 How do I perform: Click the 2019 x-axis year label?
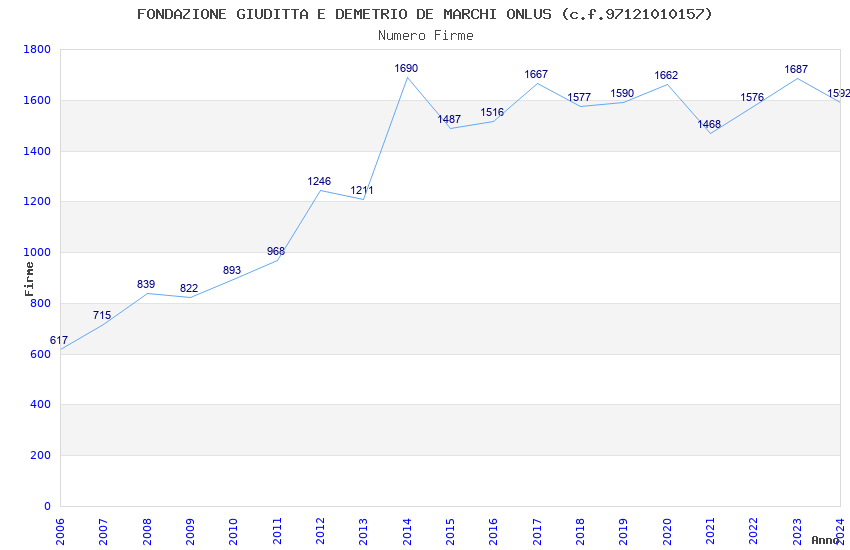[x=624, y=532]
